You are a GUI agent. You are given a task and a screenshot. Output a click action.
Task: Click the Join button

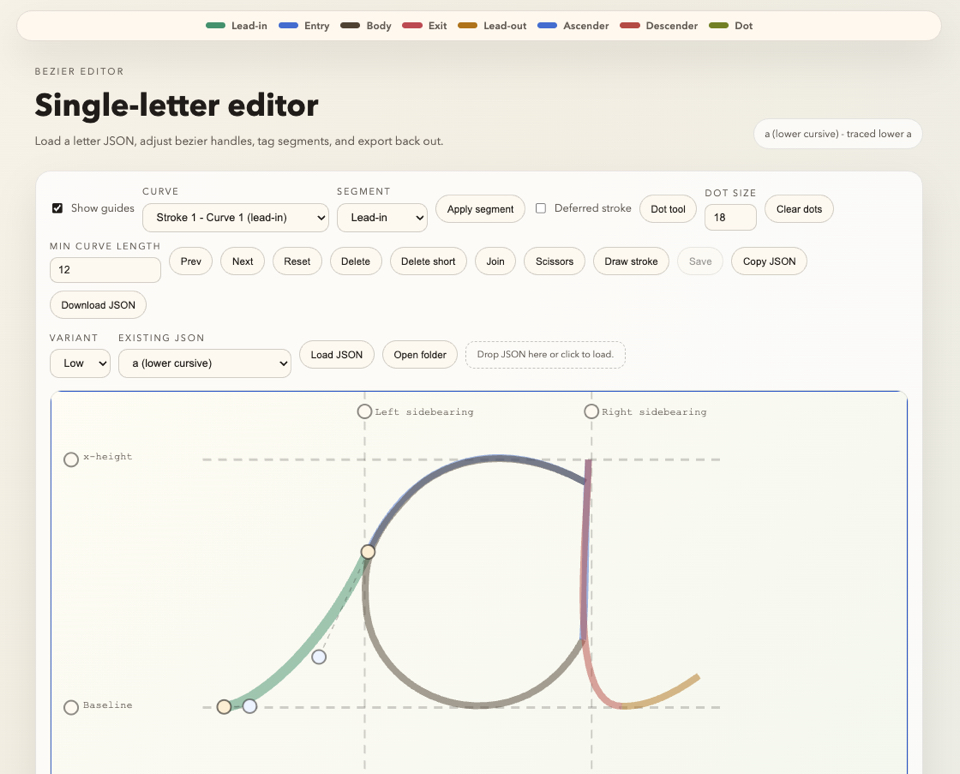495,261
